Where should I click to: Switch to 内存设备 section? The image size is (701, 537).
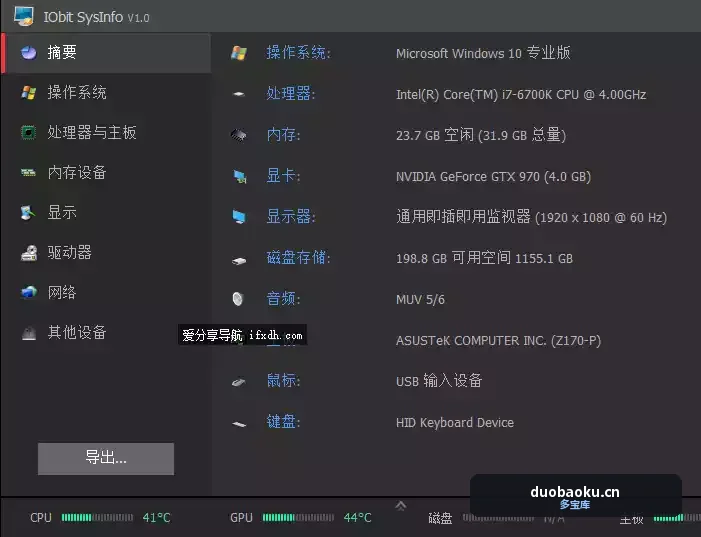tap(106, 172)
